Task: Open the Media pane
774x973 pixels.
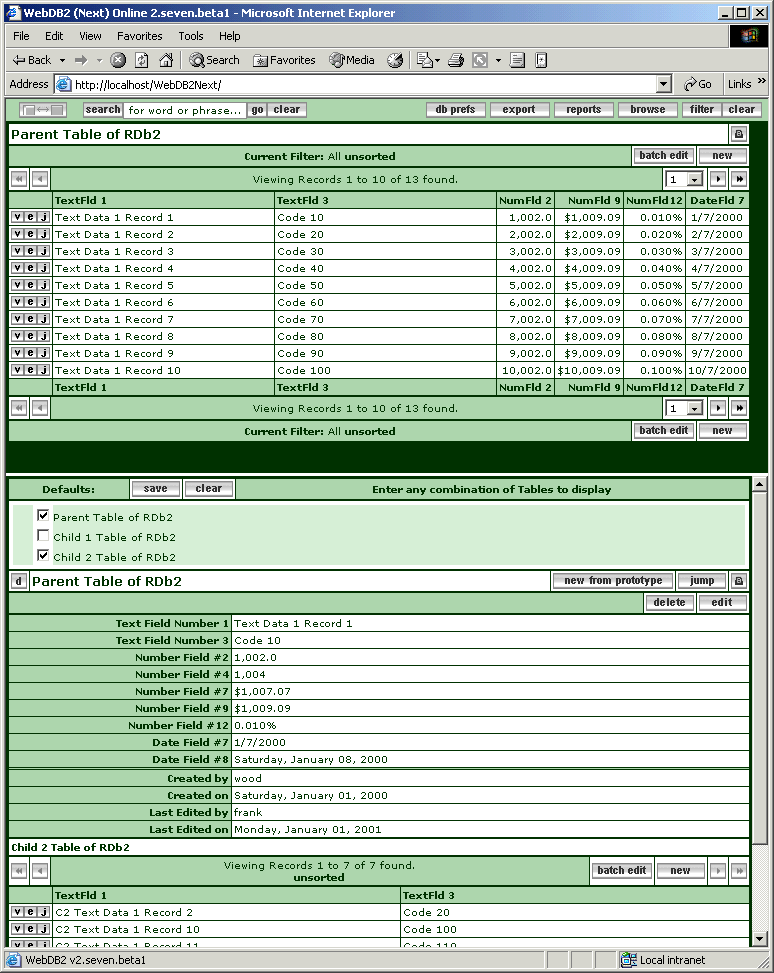Action: coord(352,60)
